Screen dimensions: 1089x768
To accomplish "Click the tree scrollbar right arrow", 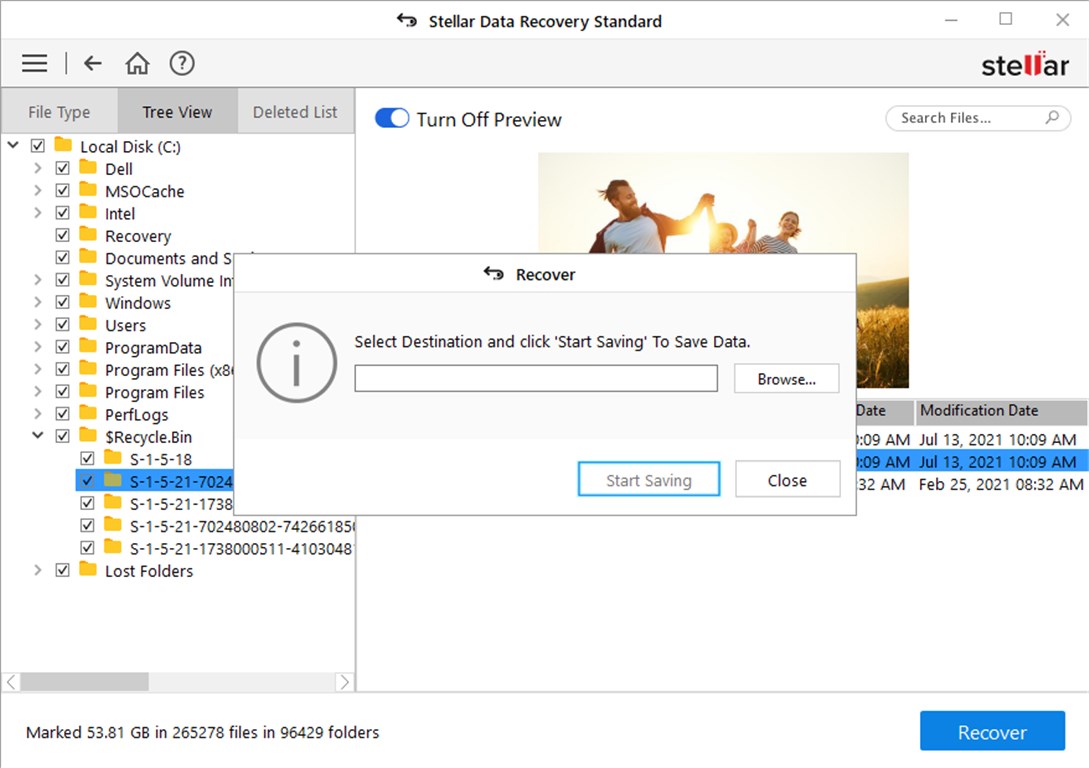I will (x=344, y=682).
